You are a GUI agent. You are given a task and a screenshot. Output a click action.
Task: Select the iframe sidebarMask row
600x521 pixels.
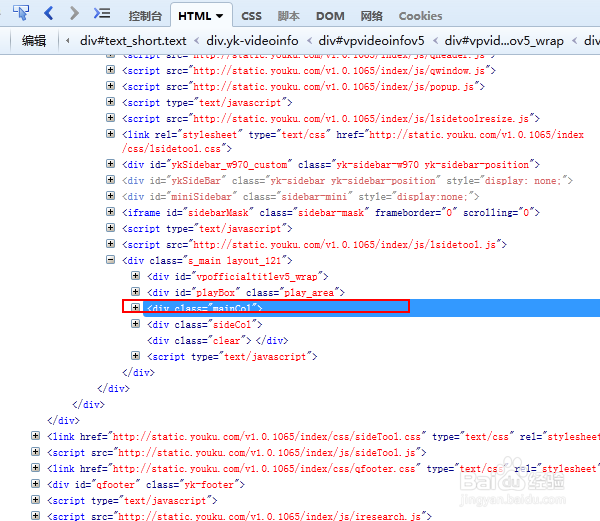331,213
